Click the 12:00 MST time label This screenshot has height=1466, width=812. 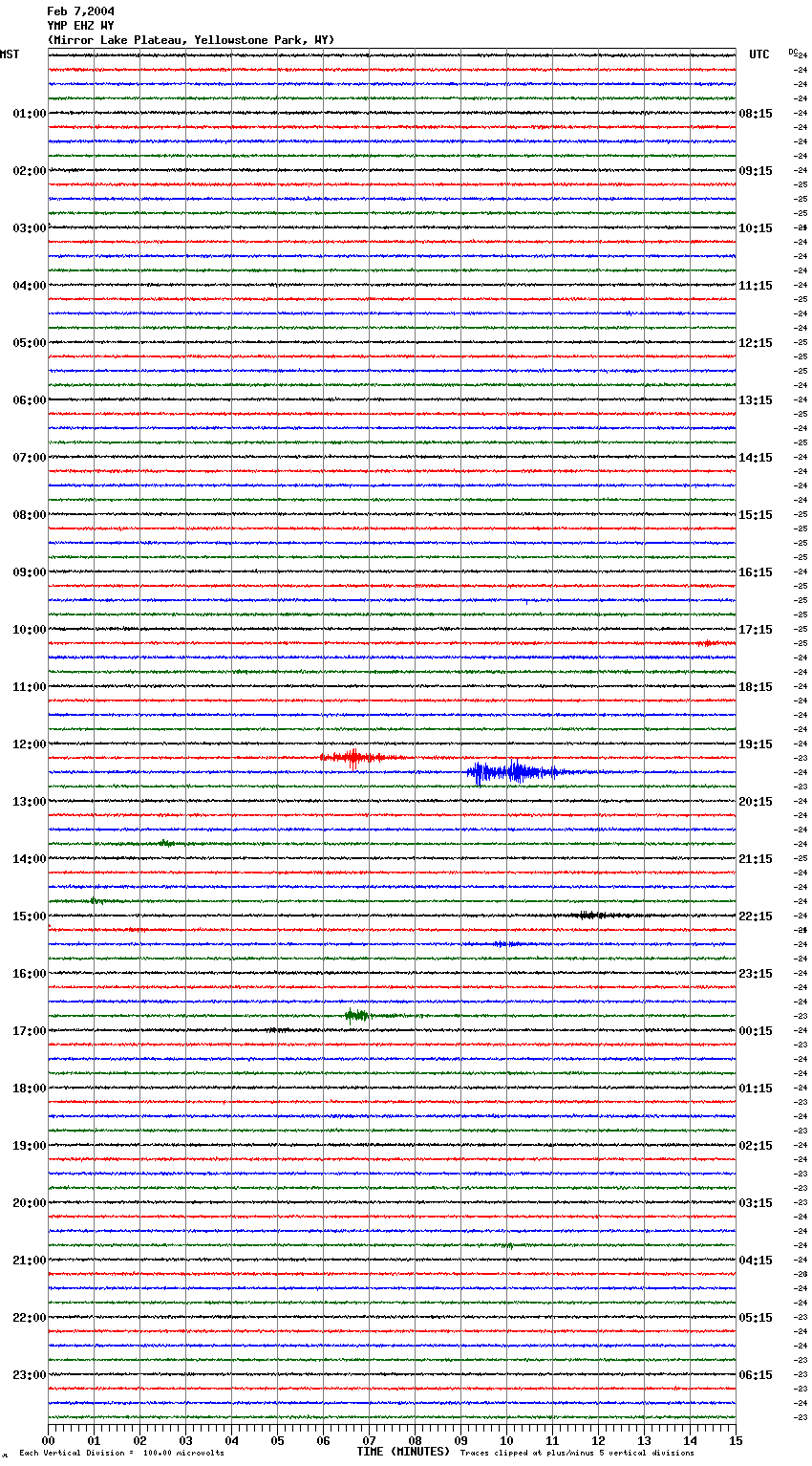click(30, 744)
